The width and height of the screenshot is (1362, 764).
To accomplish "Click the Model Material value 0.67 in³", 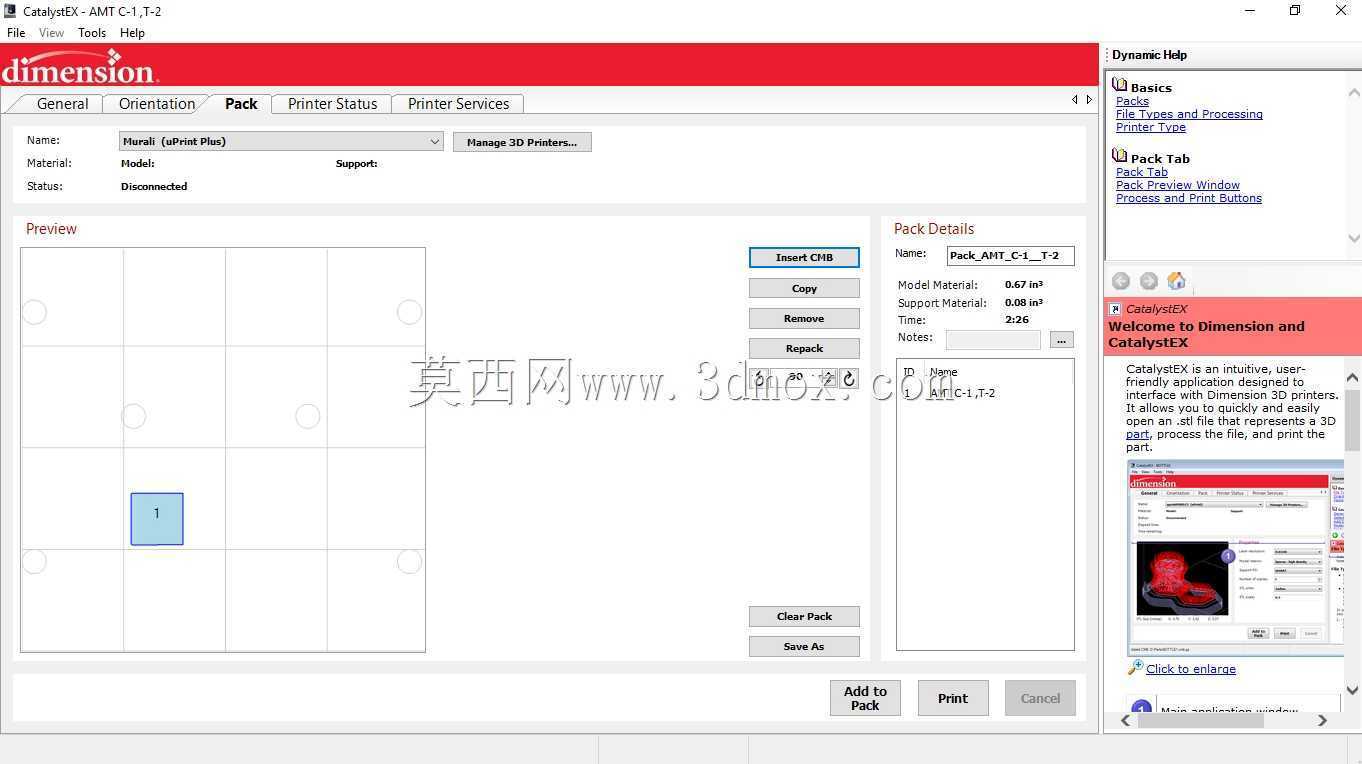I will [1024, 285].
